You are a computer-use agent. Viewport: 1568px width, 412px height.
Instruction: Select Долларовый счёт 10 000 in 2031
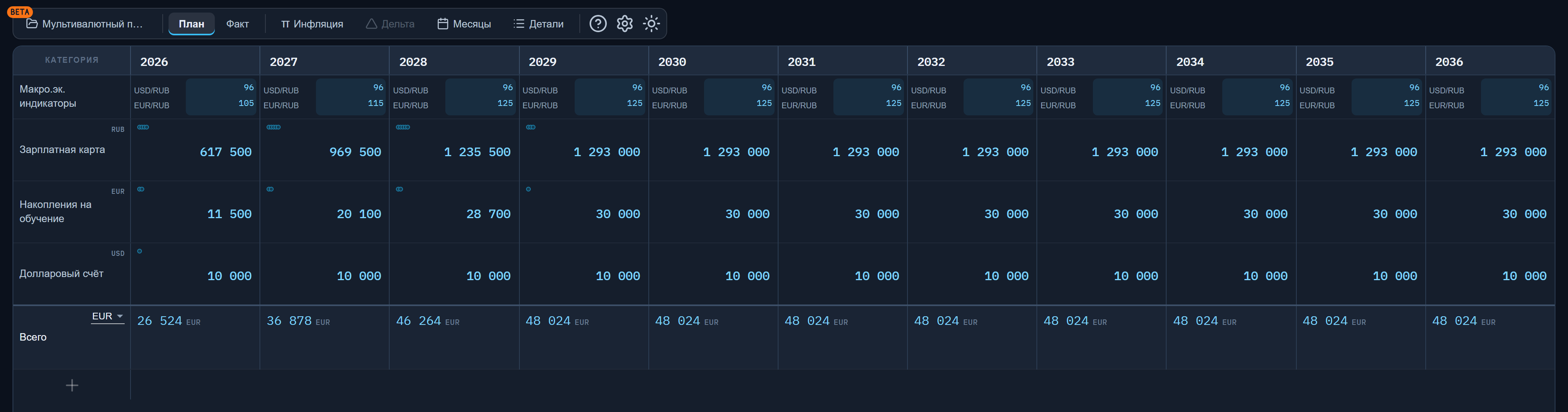point(877,276)
